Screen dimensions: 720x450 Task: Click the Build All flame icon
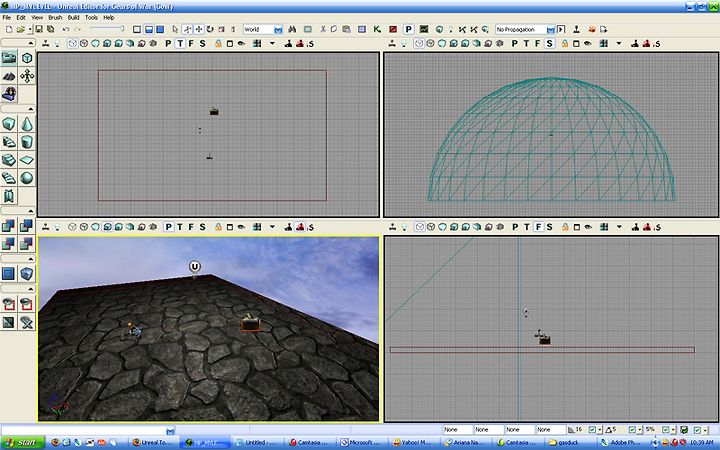click(592, 29)
